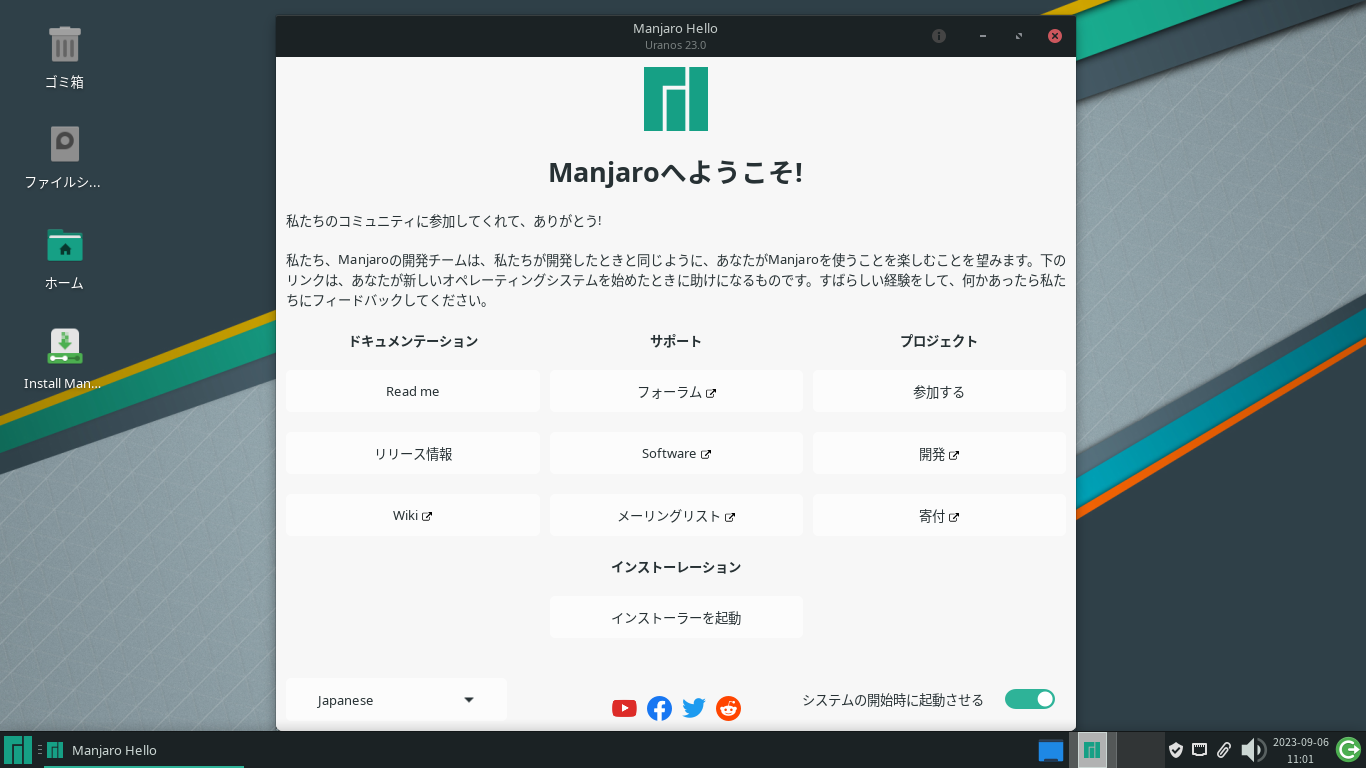Click the green logout session icon
The width and height of the screenshot is (1366, 768).
point(1348,749)
